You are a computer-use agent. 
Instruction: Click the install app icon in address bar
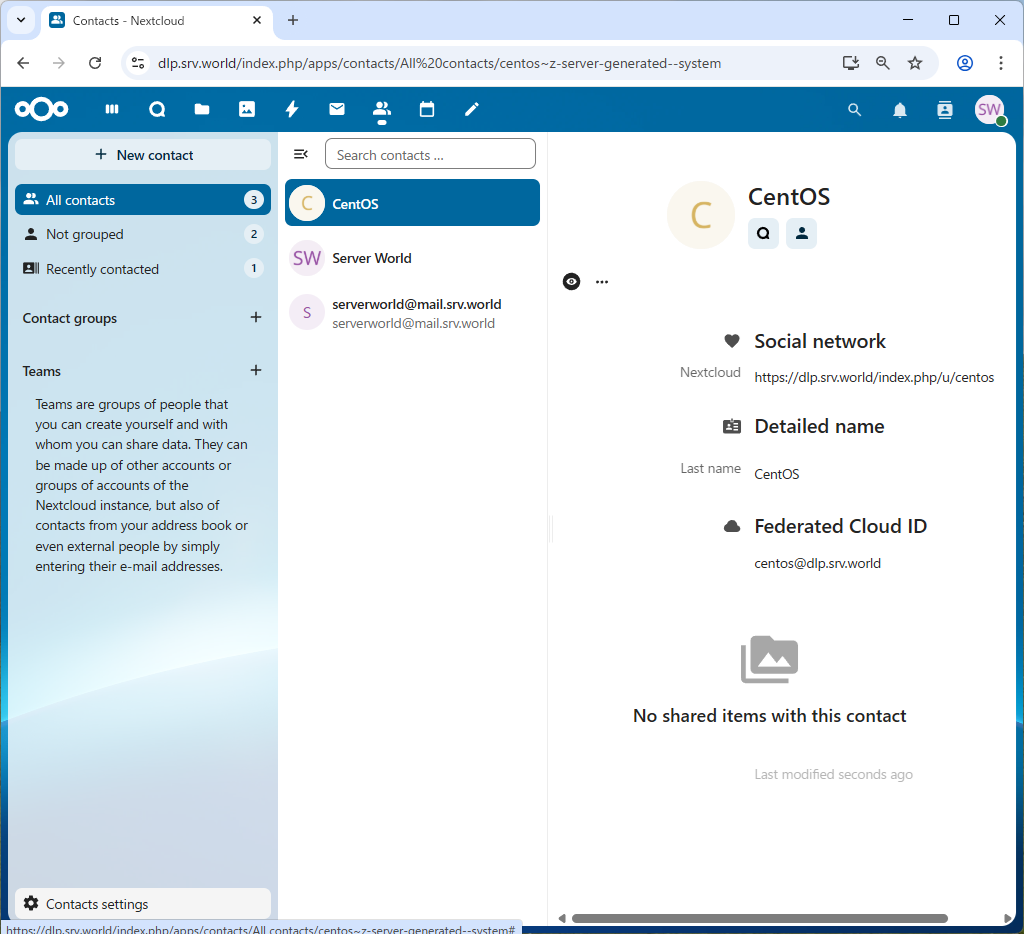(x=850, y=63)
